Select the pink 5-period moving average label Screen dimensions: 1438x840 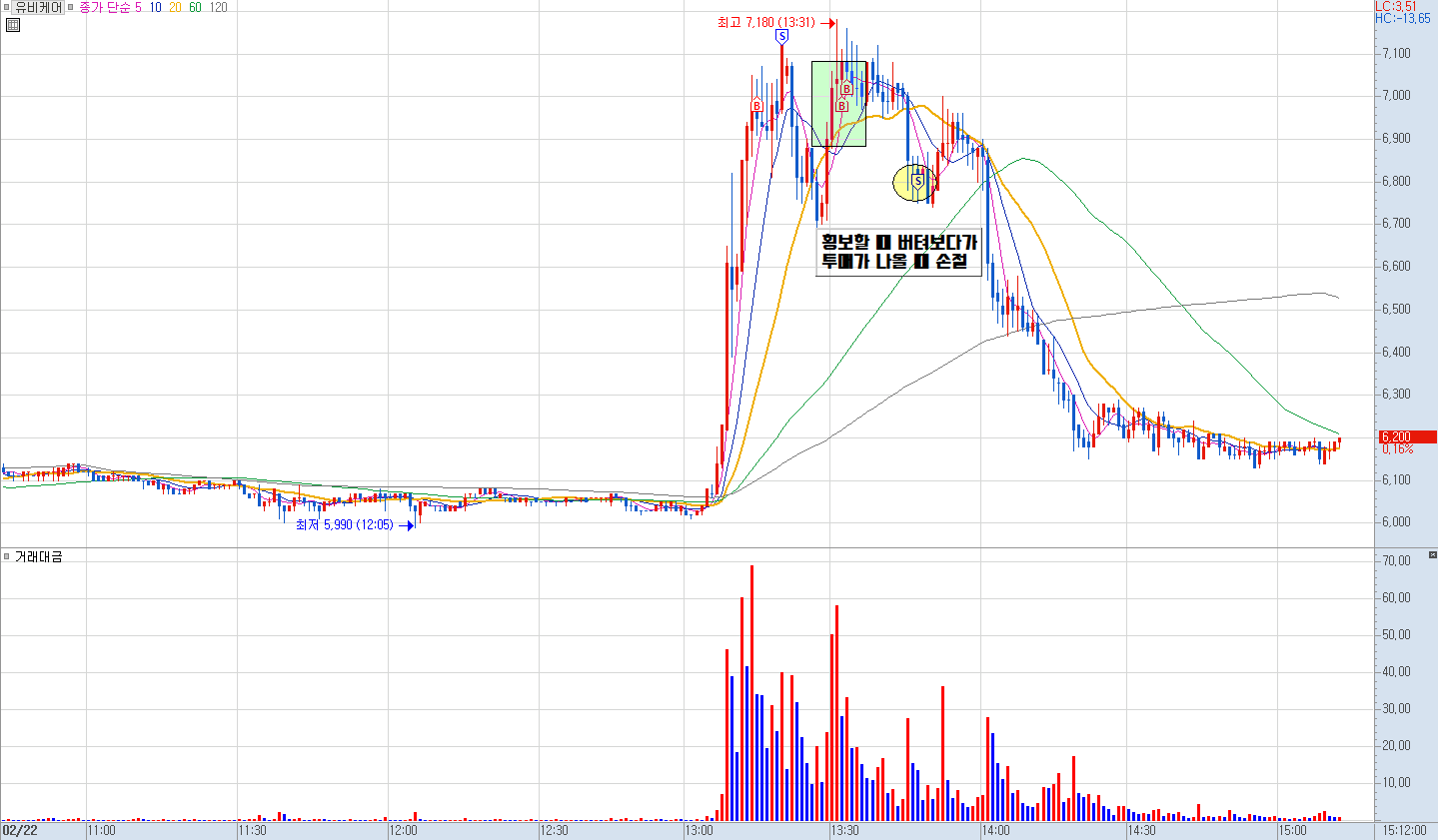tap(138, 7)
